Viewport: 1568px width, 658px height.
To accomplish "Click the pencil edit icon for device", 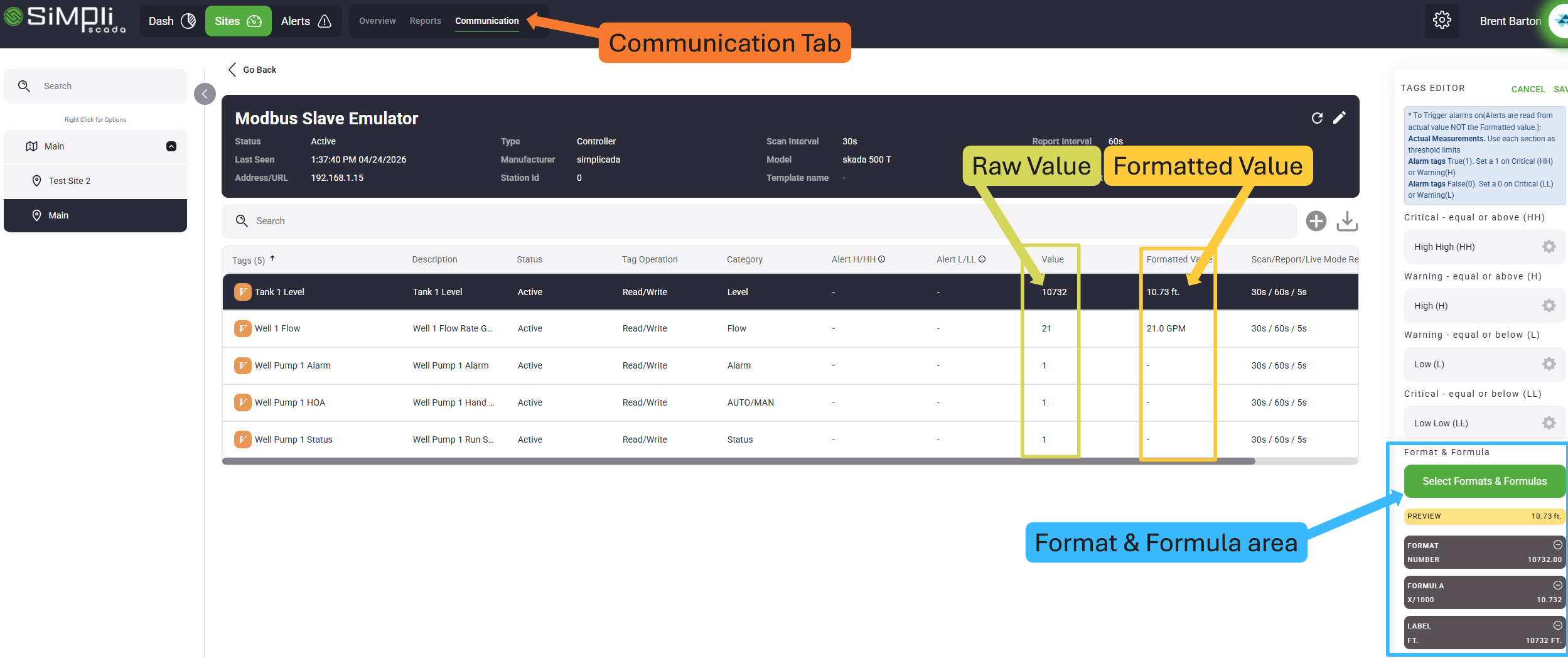I will coord(1339,118).
